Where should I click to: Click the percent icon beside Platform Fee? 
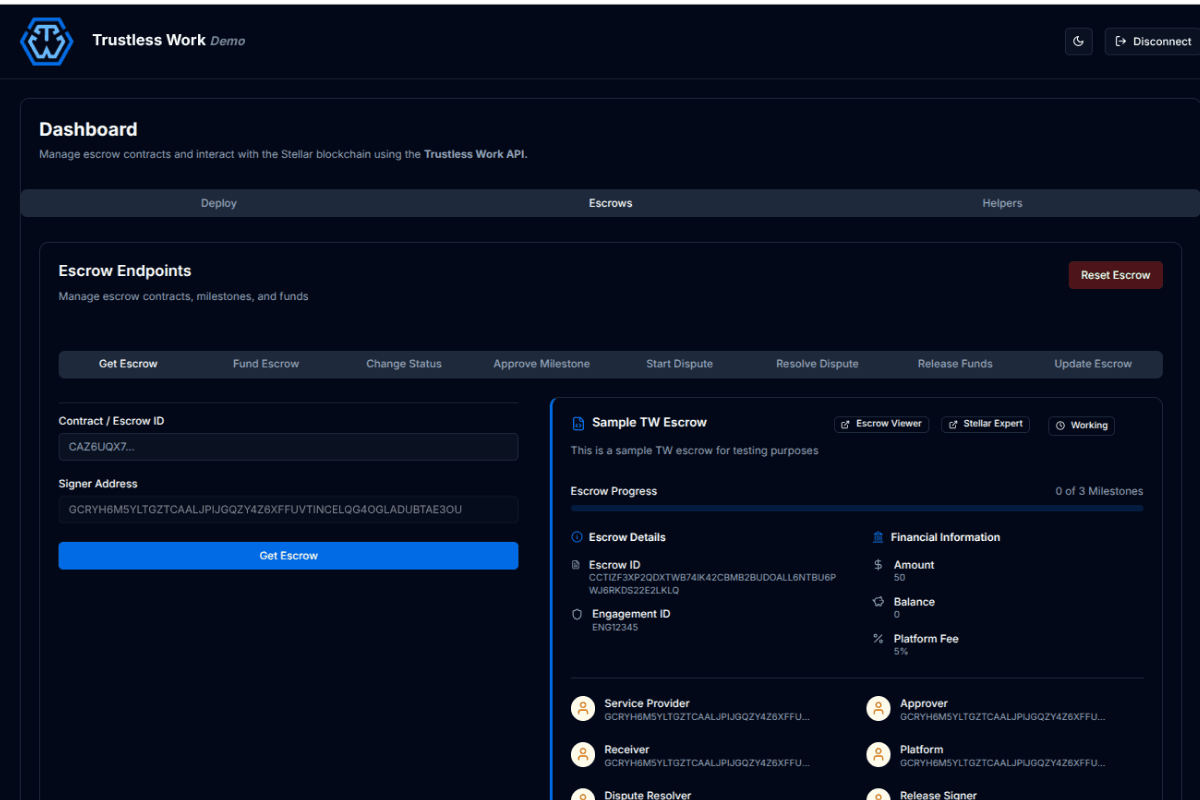pyautogui.click(x=878, y=639)
